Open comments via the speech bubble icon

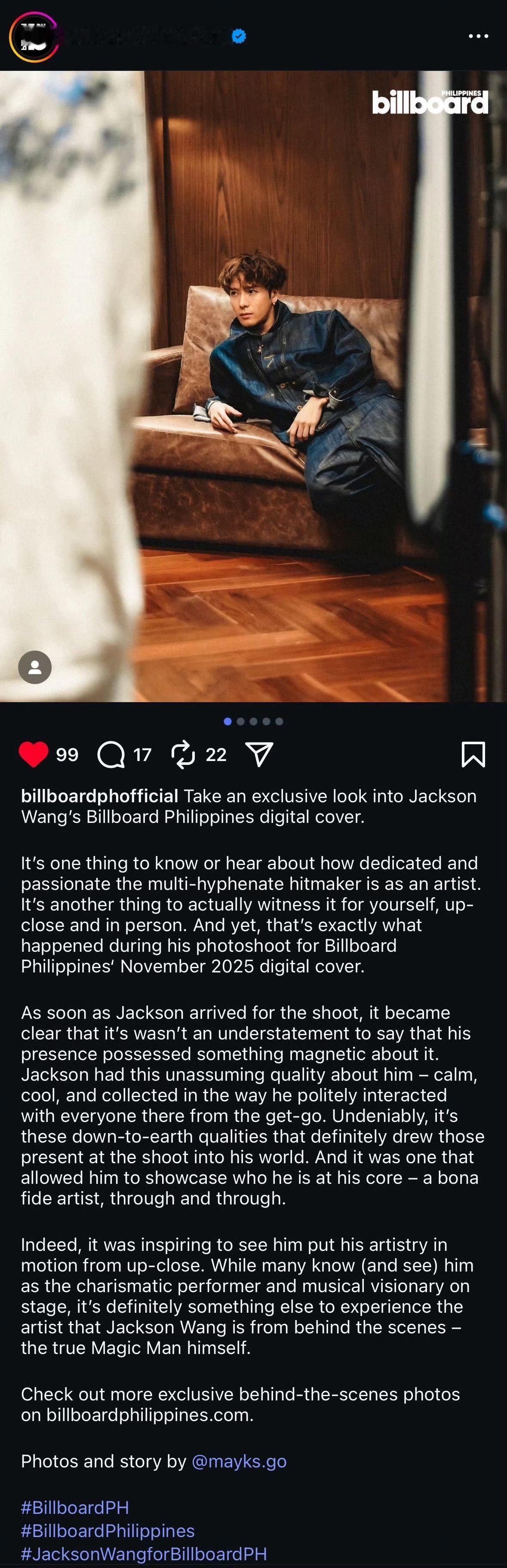[x=111, y=755]
